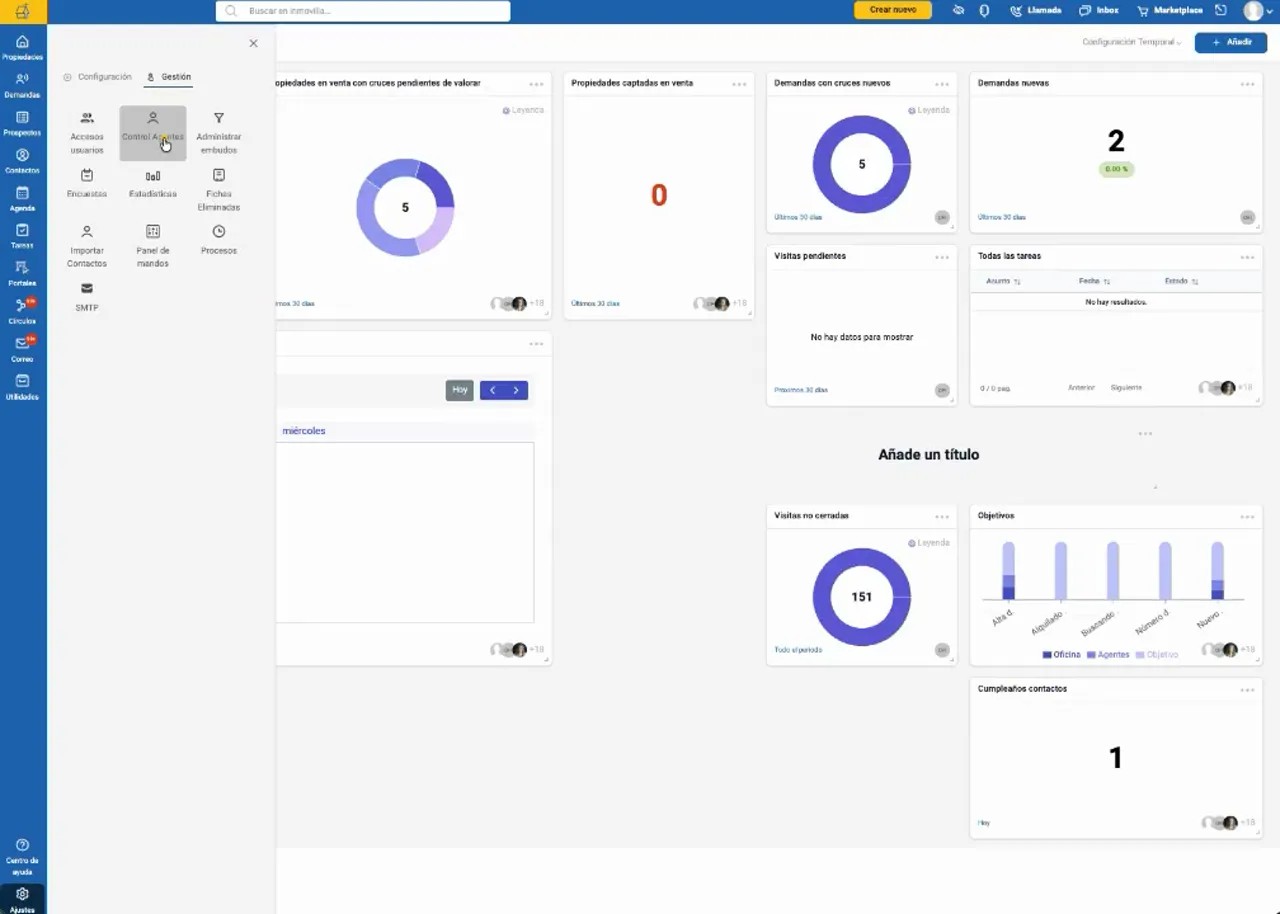Select the Gestión tab
The width and height of the screenshot is (1280, 914).
coord(169,77)
